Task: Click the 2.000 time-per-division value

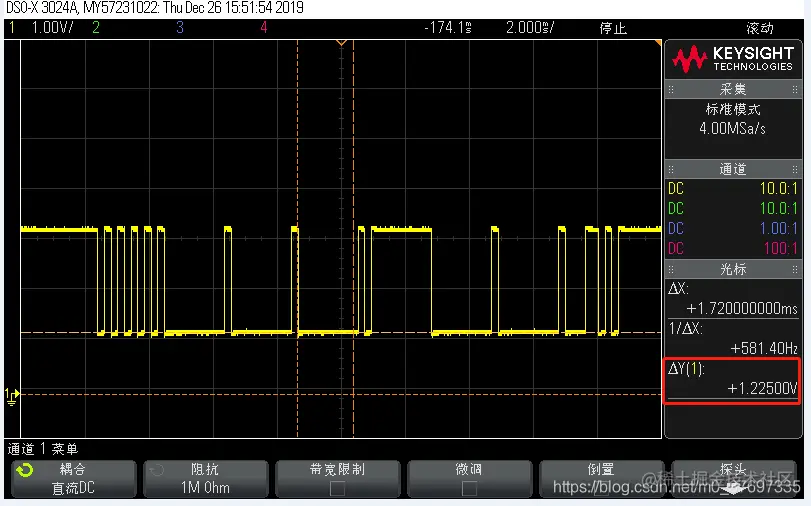Action: coord(530,27)
